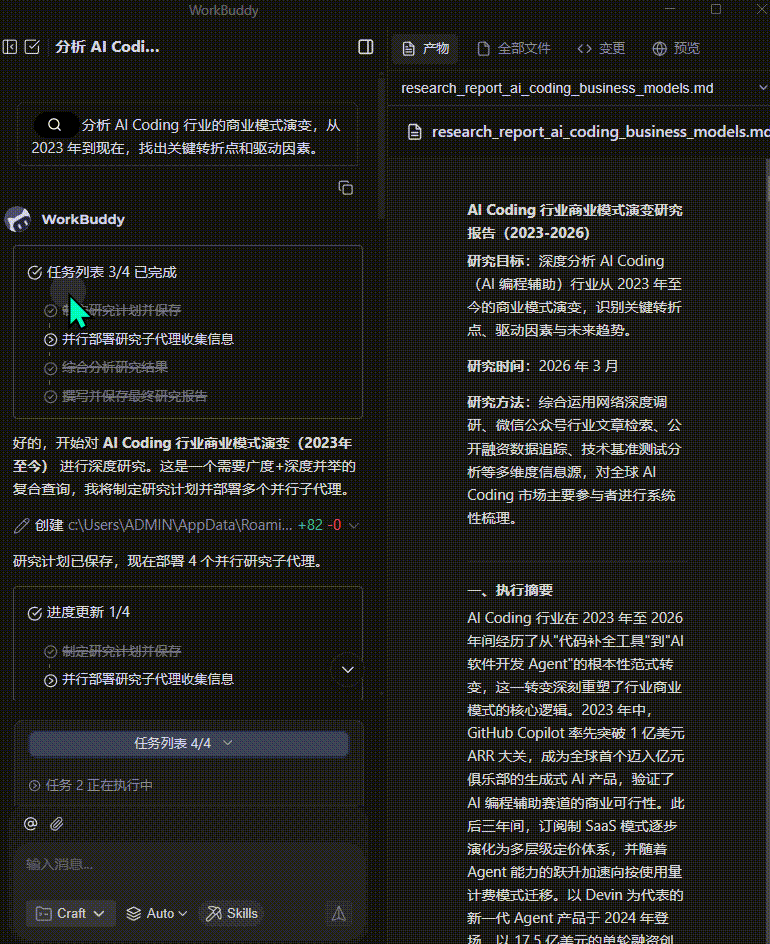Insert a mention with the @ icon
770x944 pixels.
[31, 824]
